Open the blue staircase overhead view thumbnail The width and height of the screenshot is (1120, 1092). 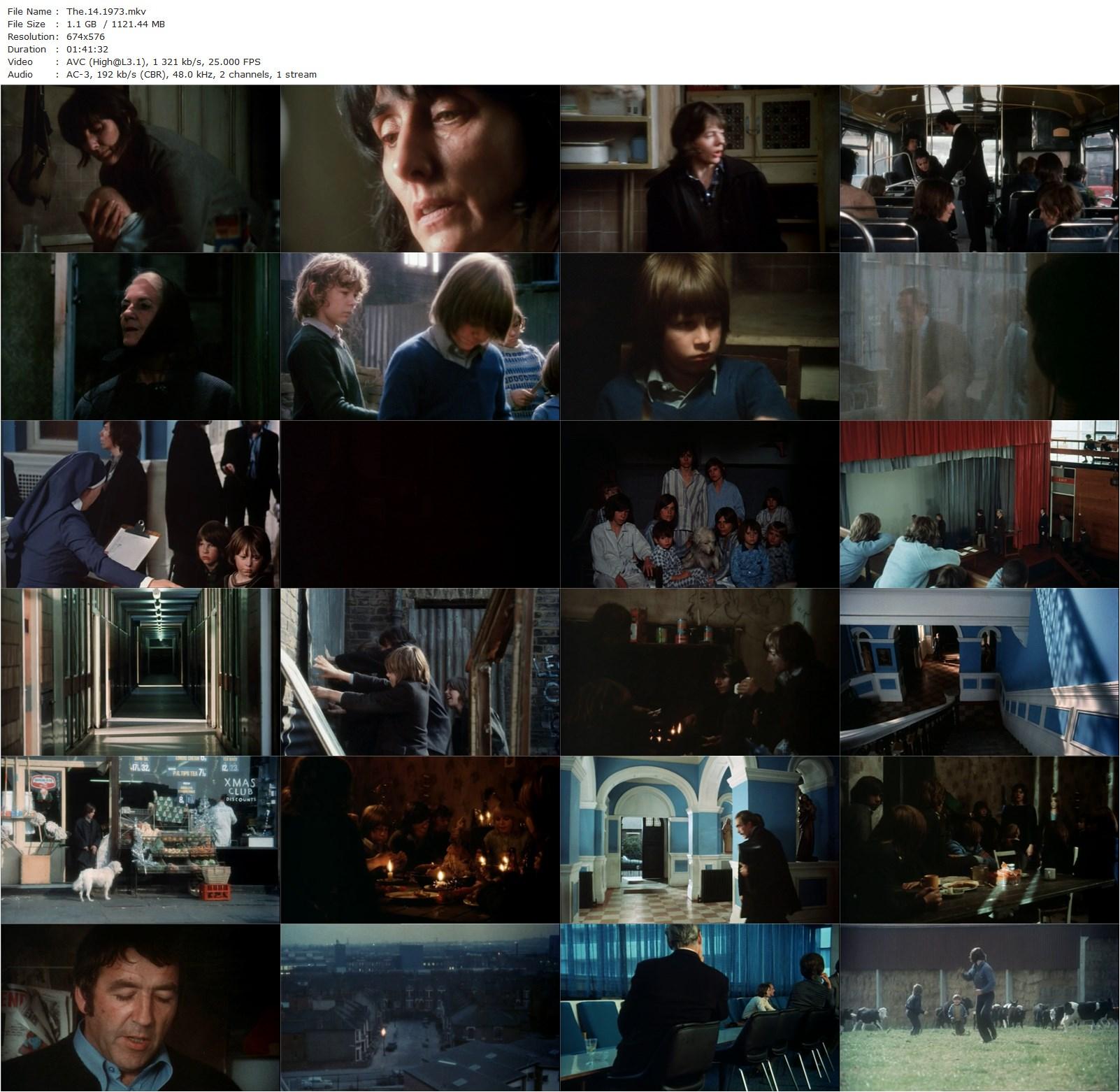pyautogui.click(x=979, y=672)
